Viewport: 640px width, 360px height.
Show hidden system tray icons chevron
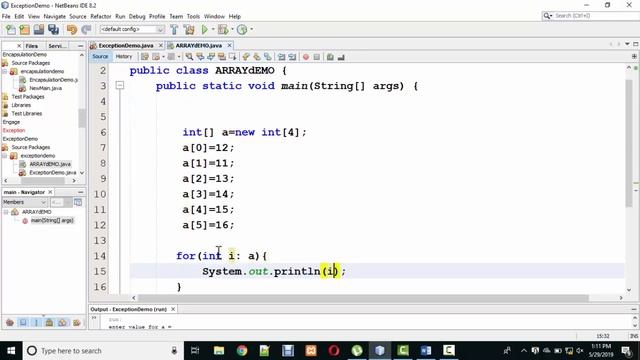(x=524, y=350)
